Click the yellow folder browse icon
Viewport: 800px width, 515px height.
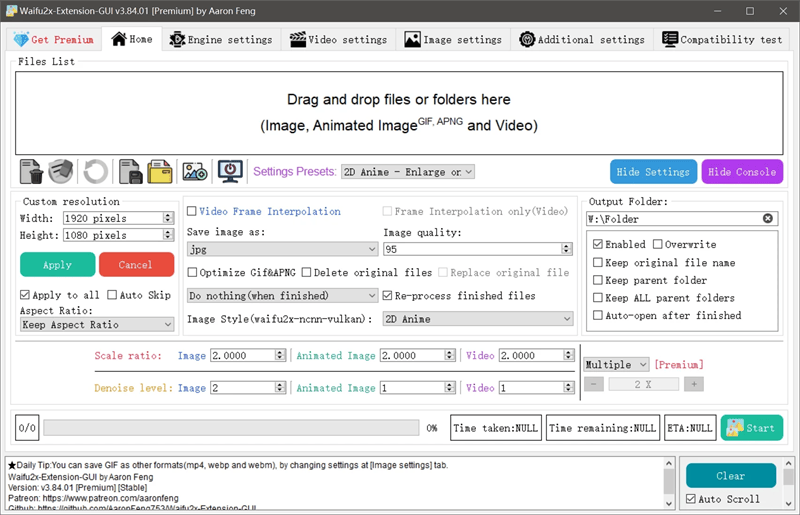tap(160, 172)
